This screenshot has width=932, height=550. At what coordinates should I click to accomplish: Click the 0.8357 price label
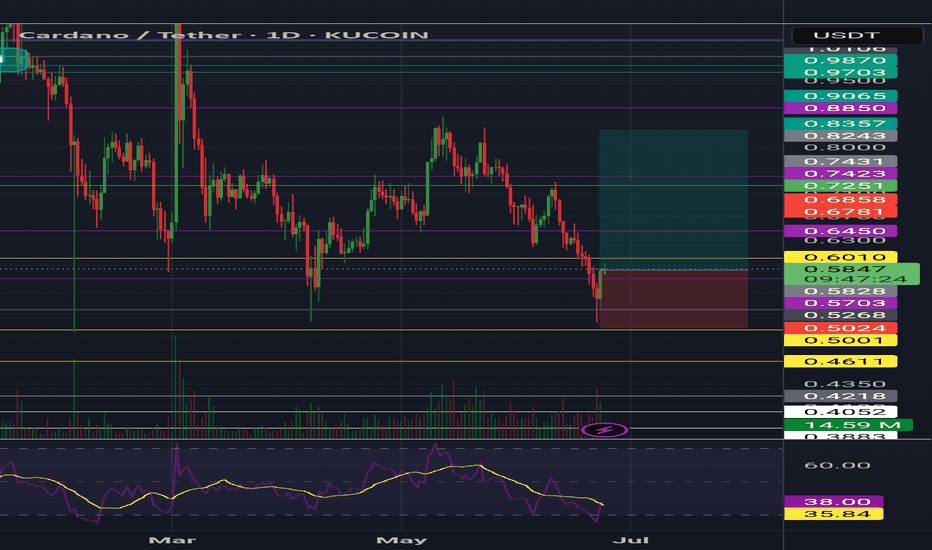[x=840, y=124]
